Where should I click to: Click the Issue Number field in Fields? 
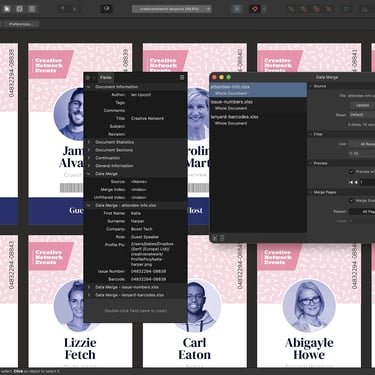(112, 271)
